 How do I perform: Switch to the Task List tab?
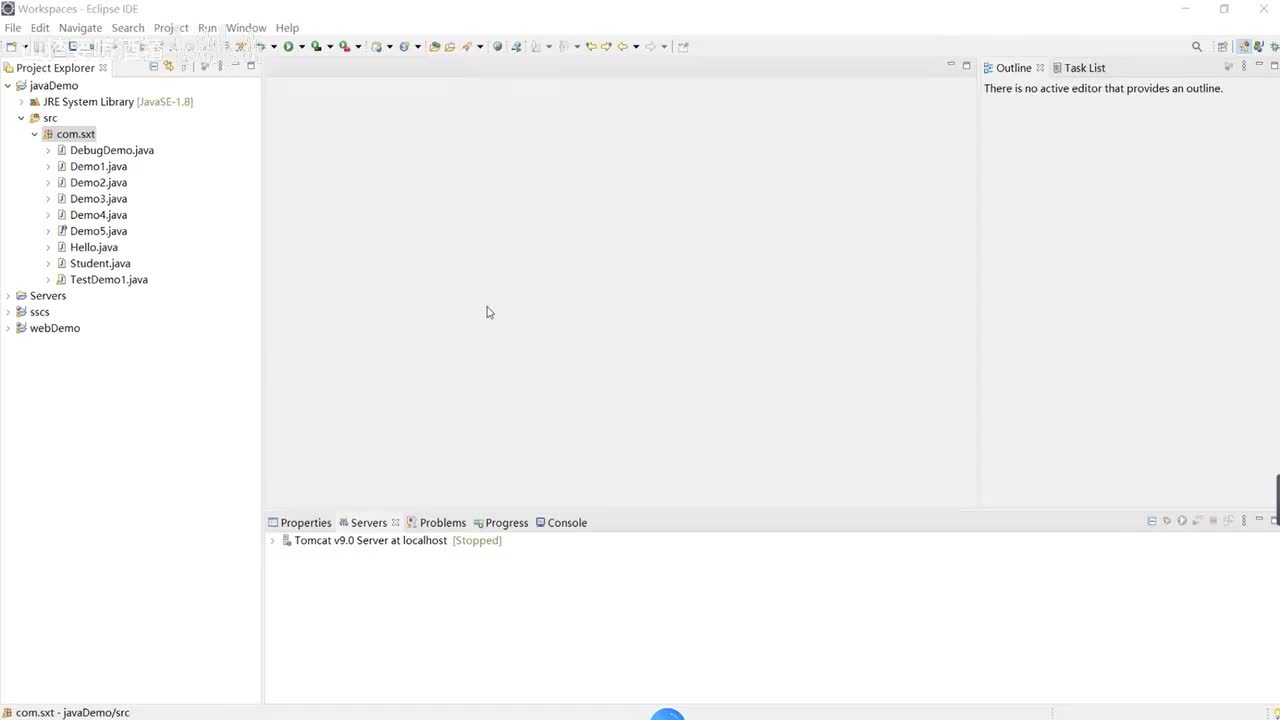(x=1078, y=68)
